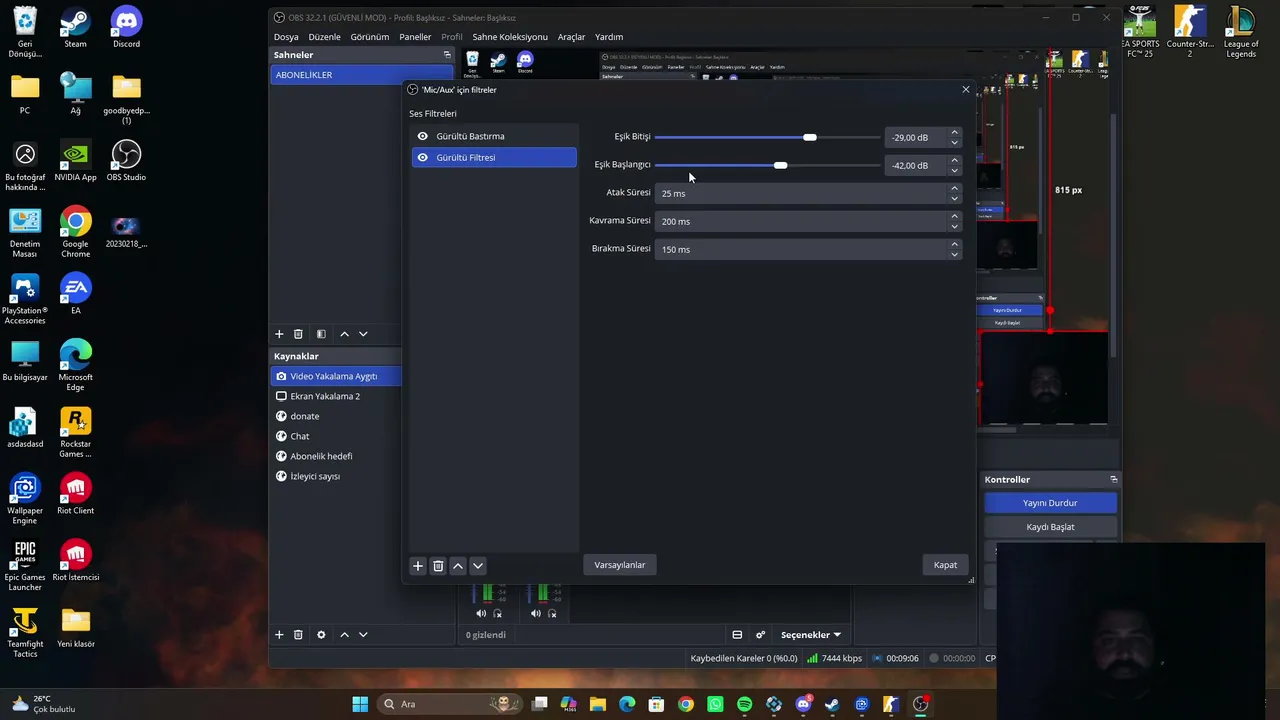Click the Windows Start button
The height and width of the screenshot is (720, 1280).
[360, 704]
